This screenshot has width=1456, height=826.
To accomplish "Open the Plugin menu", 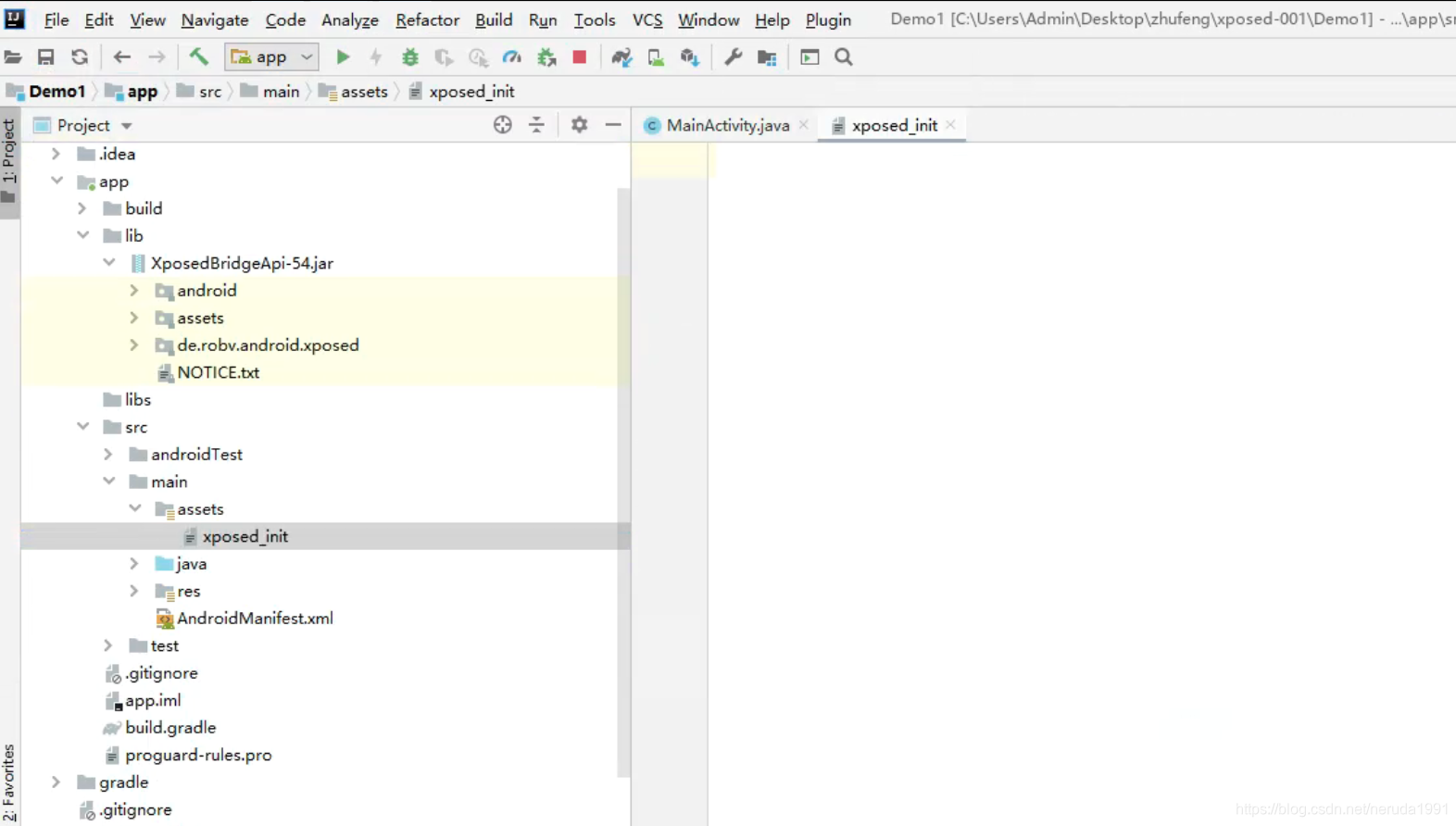I will click(x=828, y=19).
